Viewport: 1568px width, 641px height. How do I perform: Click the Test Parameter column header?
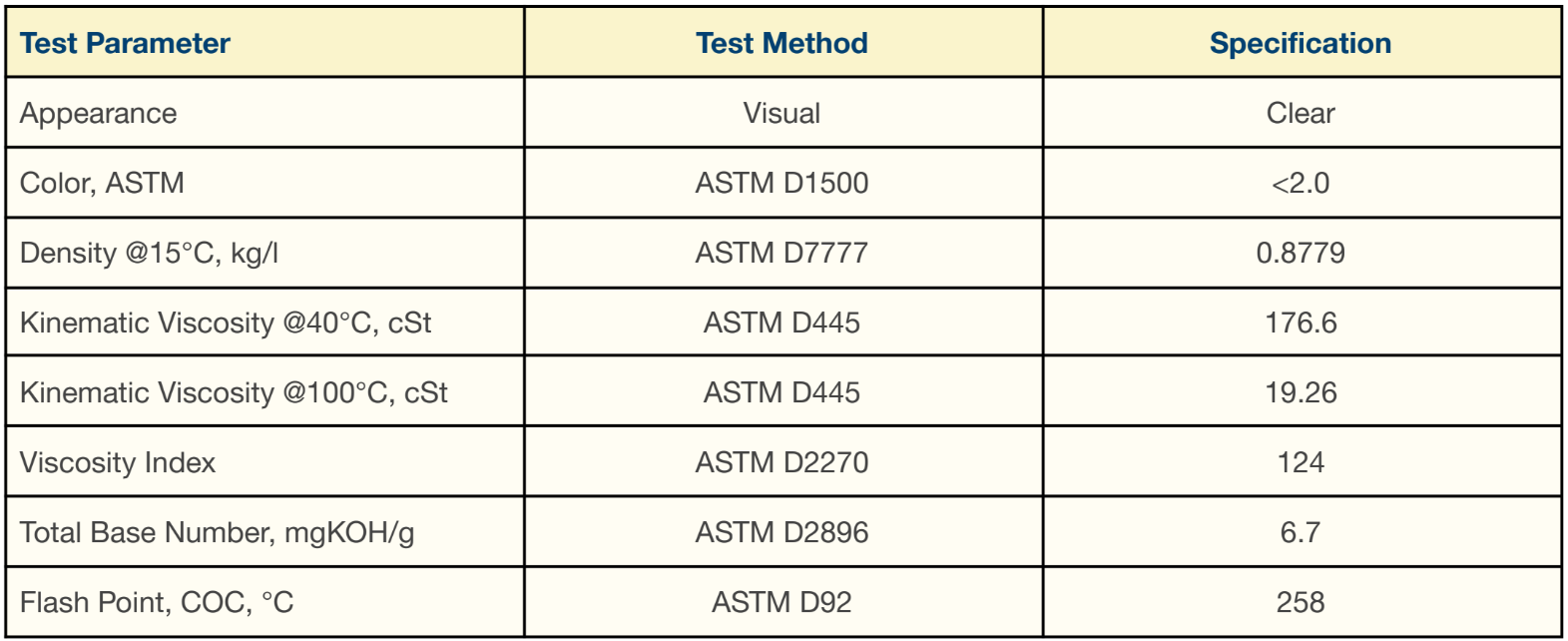125,43
